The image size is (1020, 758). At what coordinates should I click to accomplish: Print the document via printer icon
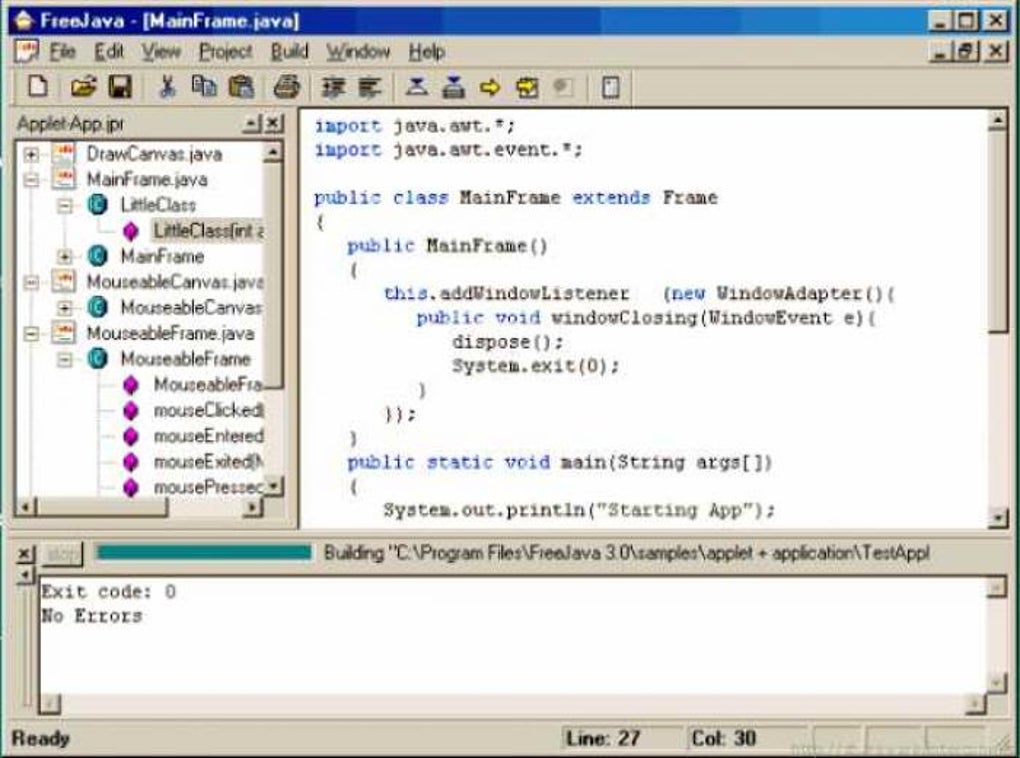(286, 87)
